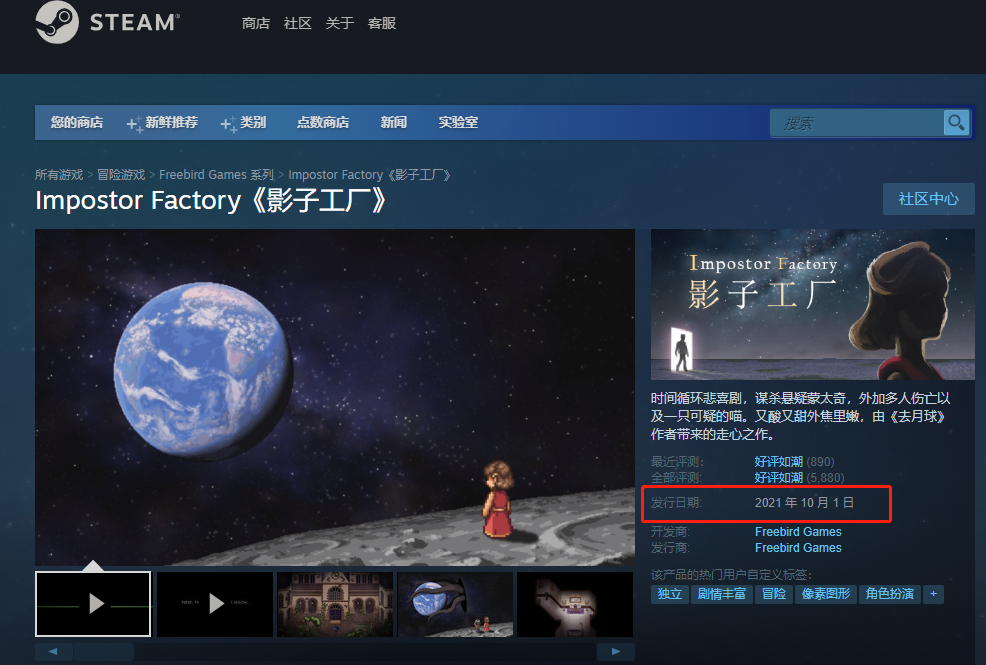The image size is (986, 665).
Task: Select the Earth and moon screenshot thumbnail
Action: tap(455, 604)
